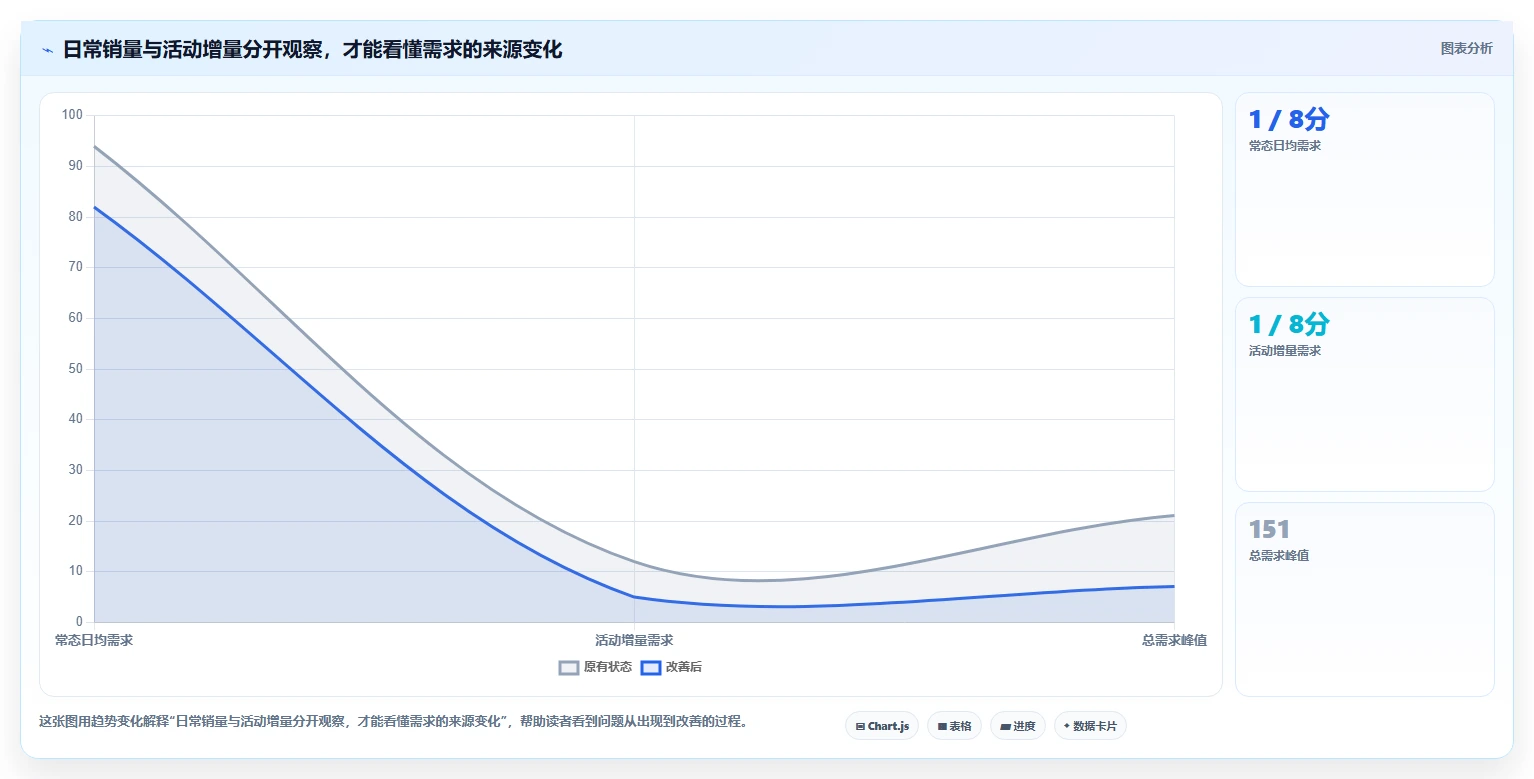Toggle the 改善后 legend item
This screenshot has height=779, width=1534.
[671, 667]
